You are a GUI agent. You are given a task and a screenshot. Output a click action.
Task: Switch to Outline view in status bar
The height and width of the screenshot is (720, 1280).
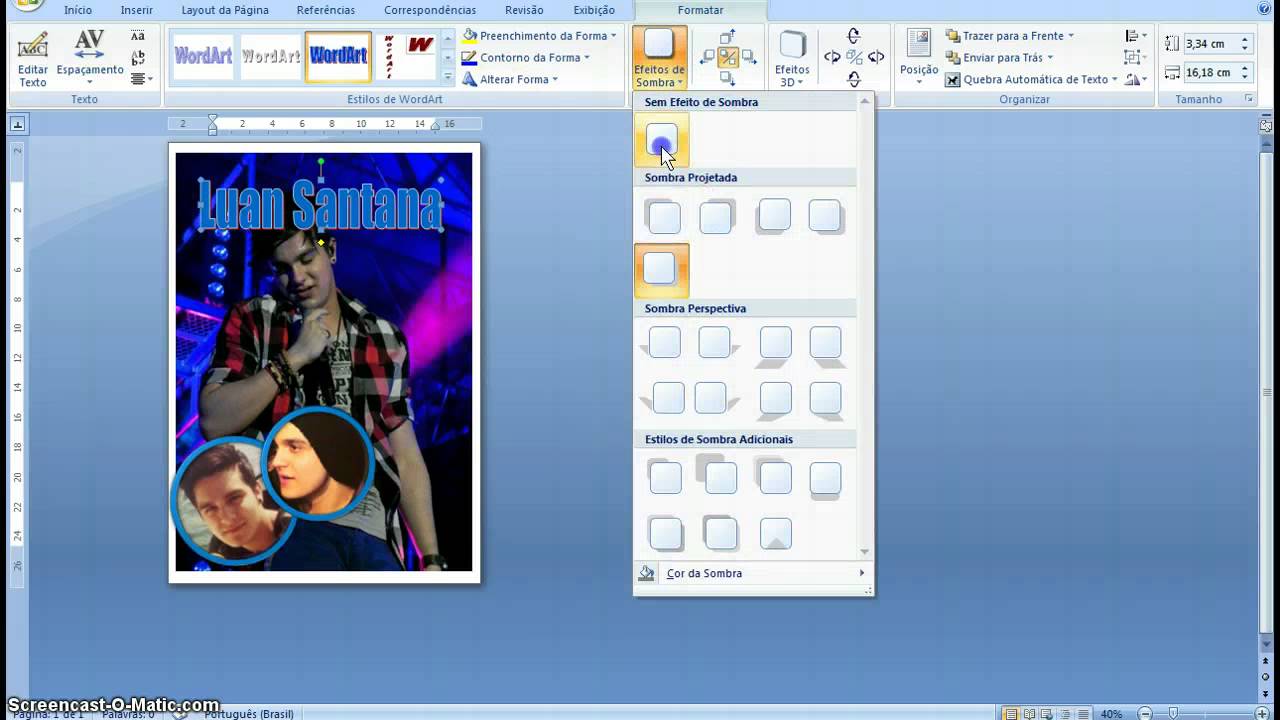coord(1063,714)
